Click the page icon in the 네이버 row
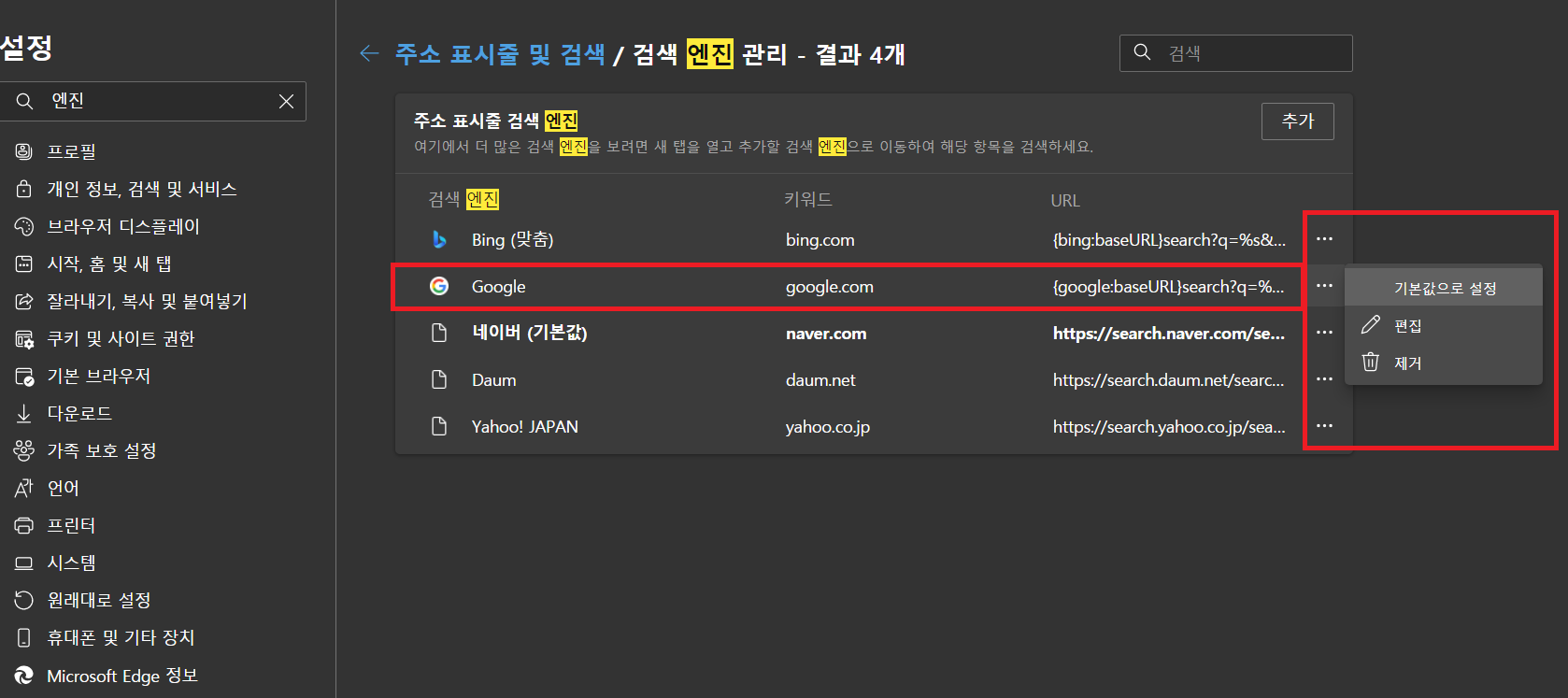Viewport: 1568px width, 698px height. click(x=439, y=333)
